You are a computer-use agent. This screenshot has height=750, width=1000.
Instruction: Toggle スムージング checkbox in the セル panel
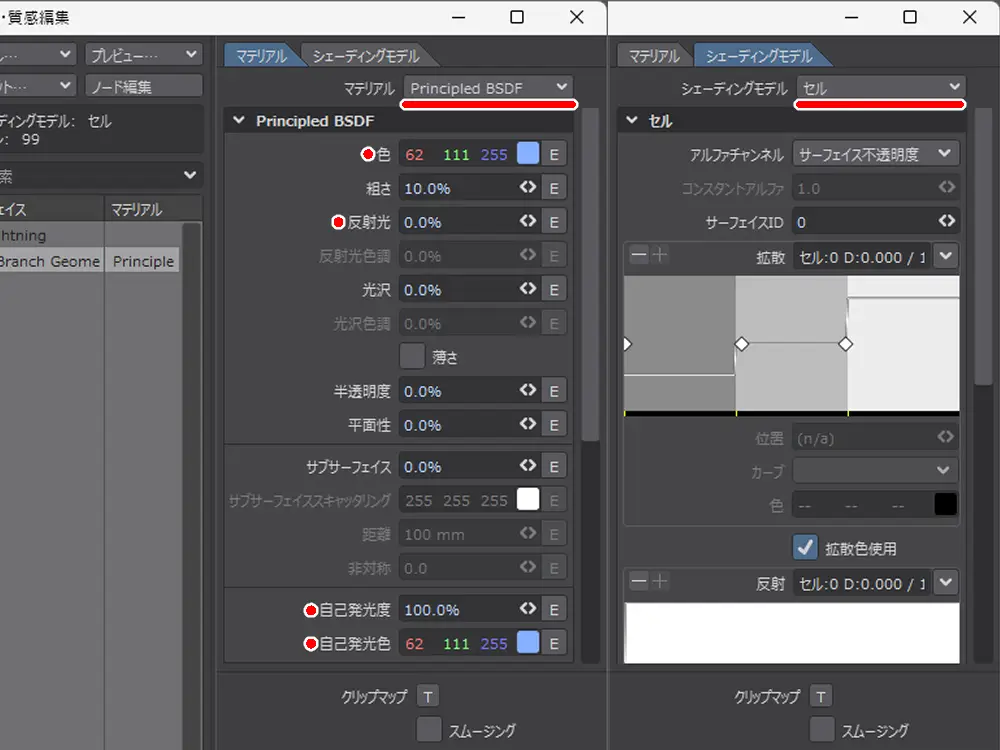[x=822, y=730]
